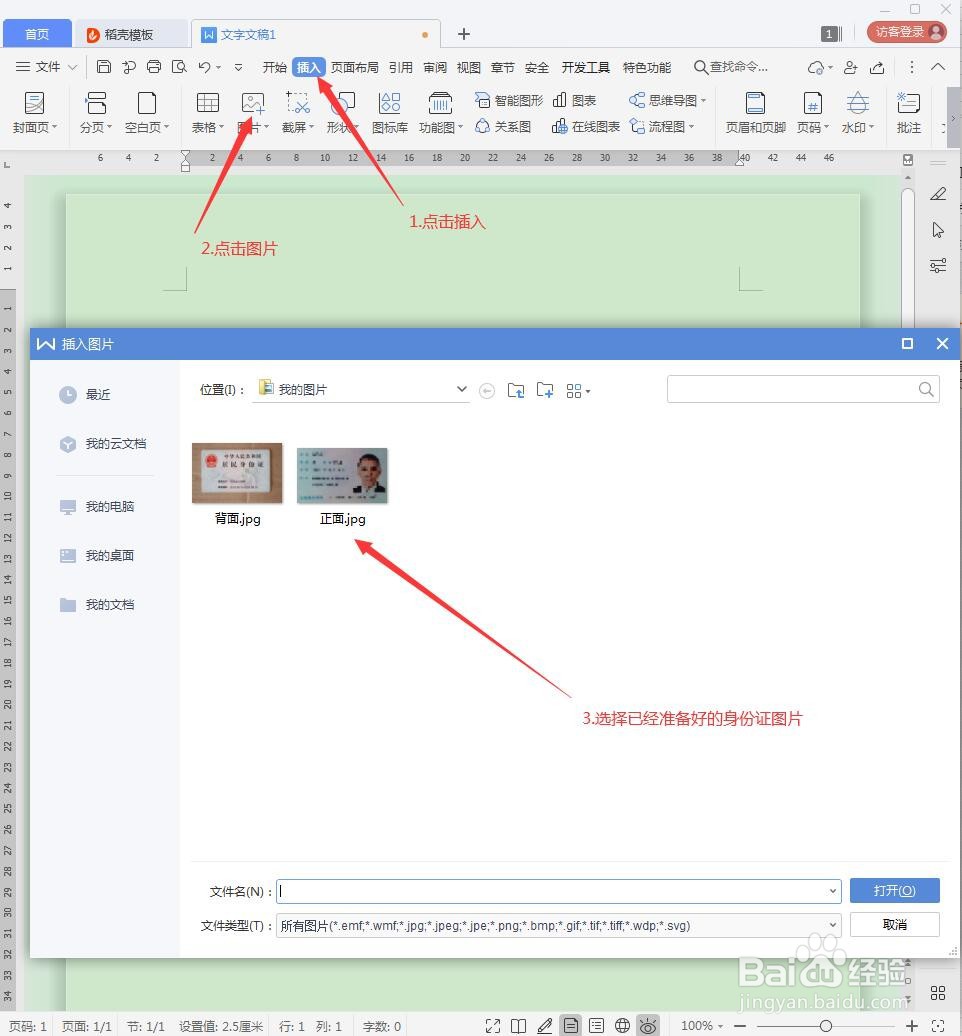Select the 正面.jpg ID photo thumbnail
The height and width of the screenshot is (1036, 962).
click(341, 474)
